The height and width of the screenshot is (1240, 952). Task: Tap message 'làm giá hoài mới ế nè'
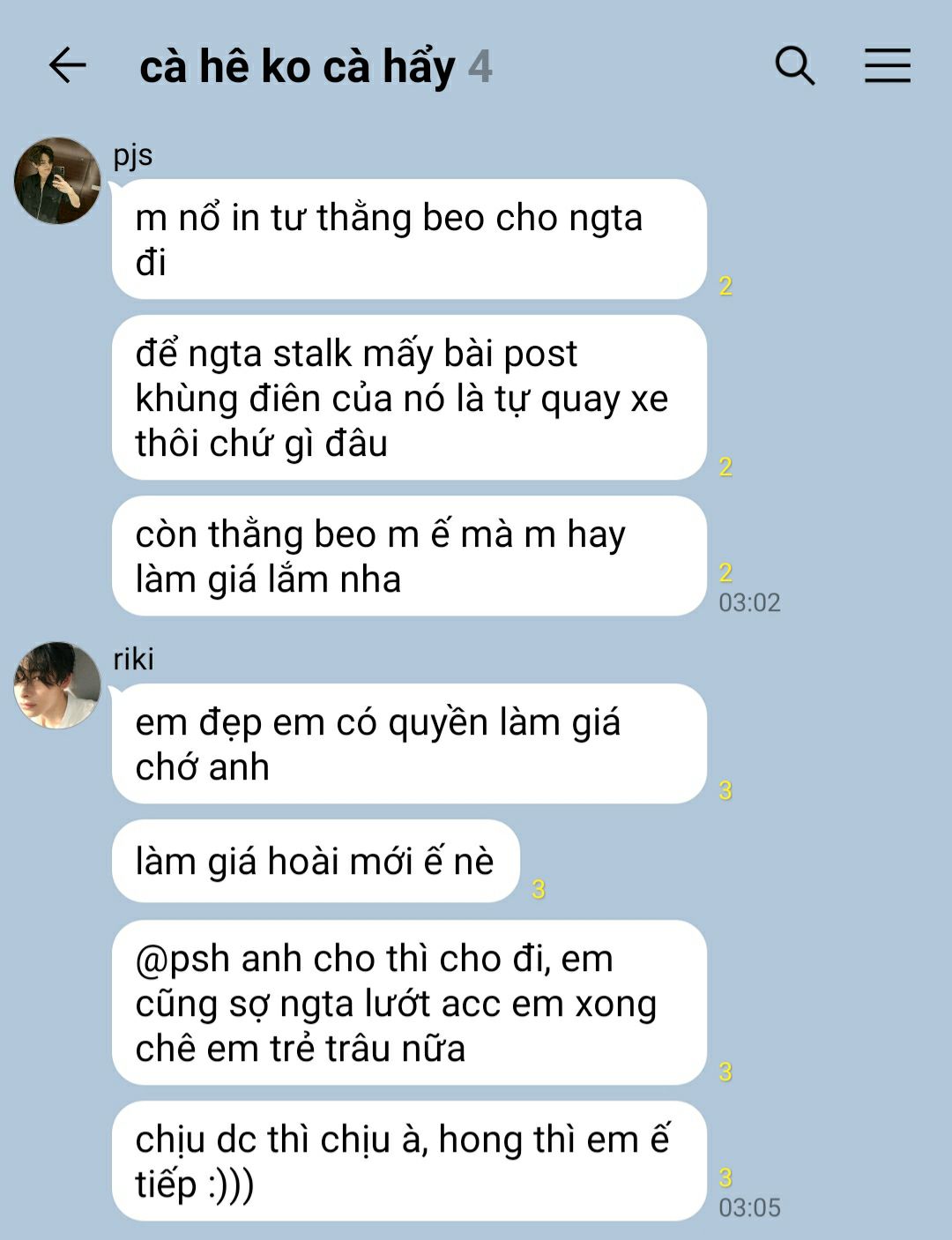point(316,861)
